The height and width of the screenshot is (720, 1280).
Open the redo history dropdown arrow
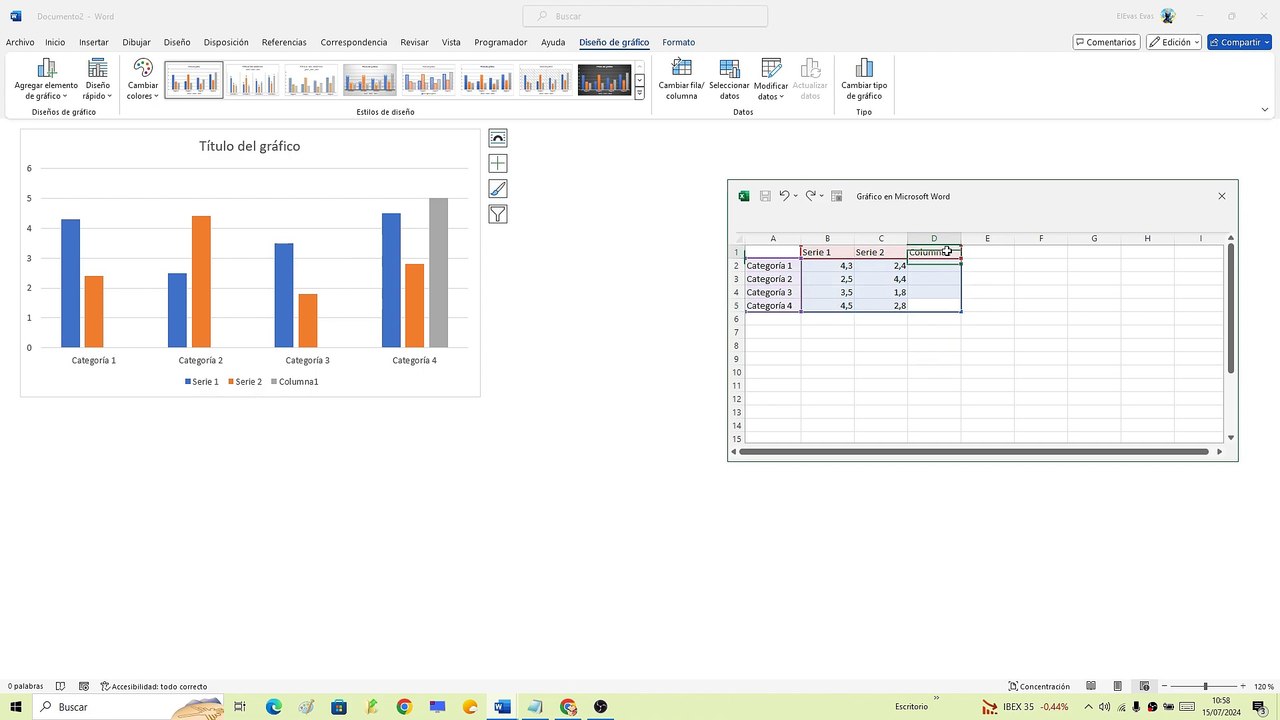point(822,196)
